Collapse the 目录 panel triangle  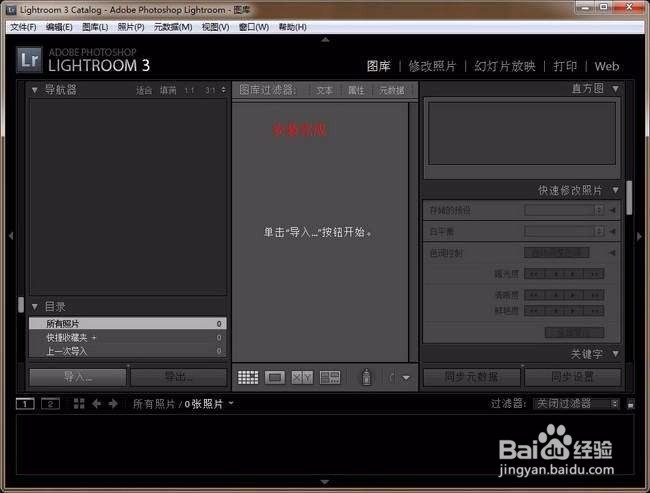(35, 307)
